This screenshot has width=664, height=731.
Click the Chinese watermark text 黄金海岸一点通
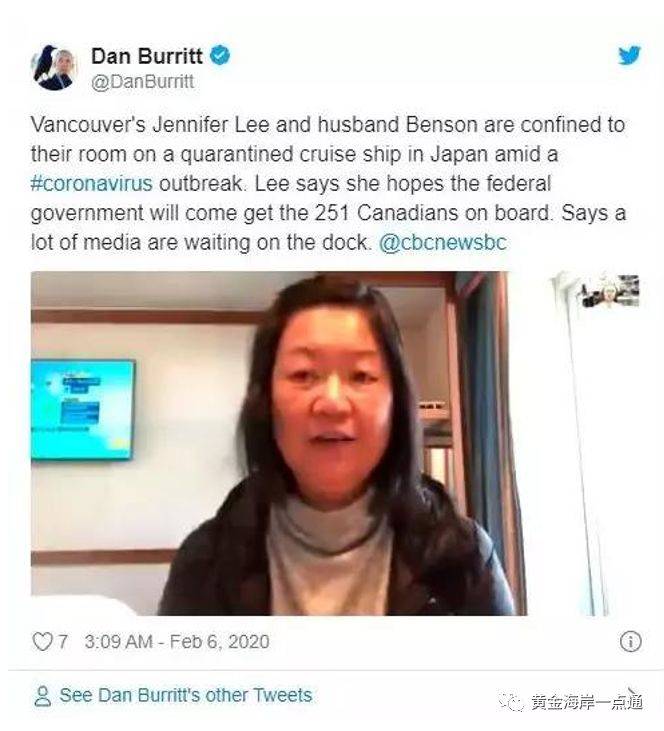pos(587,701)
